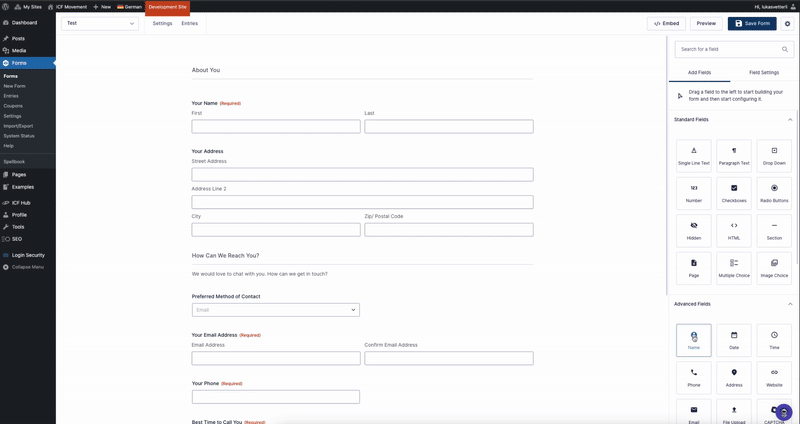Add a Hidden field
Viewport: 800px width, 424px height.
point(693,231)
